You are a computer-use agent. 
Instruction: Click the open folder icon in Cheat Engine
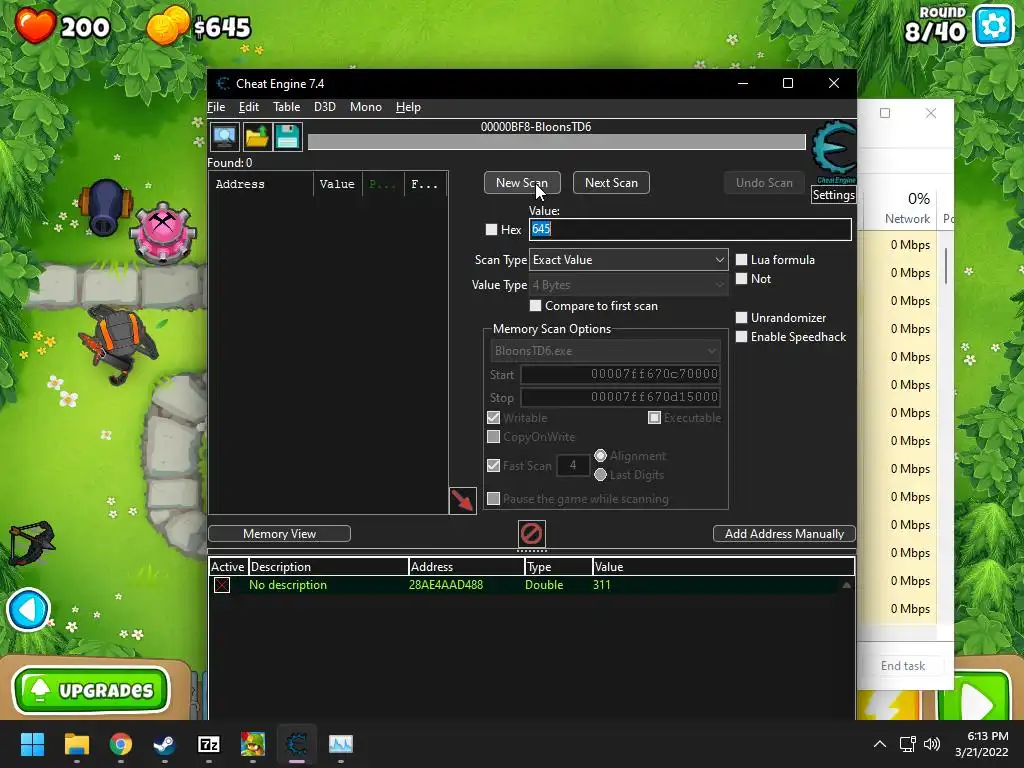click(256, 136)
